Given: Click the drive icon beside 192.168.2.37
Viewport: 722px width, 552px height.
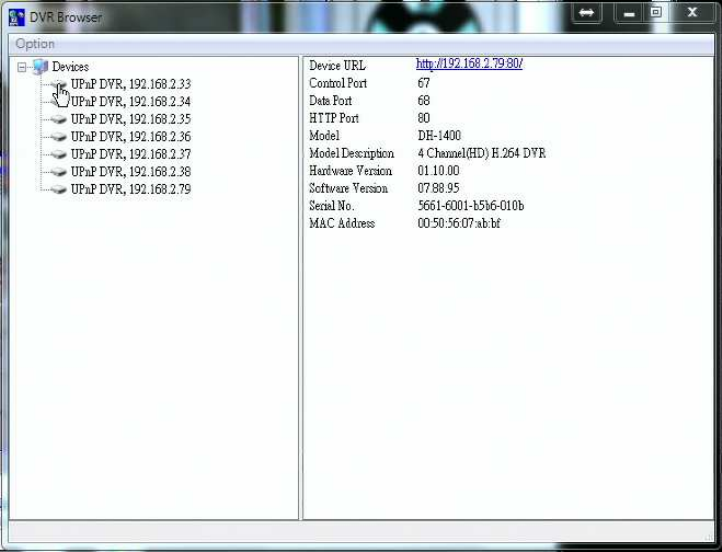Looking at the screenshot, I should point(58,154).
